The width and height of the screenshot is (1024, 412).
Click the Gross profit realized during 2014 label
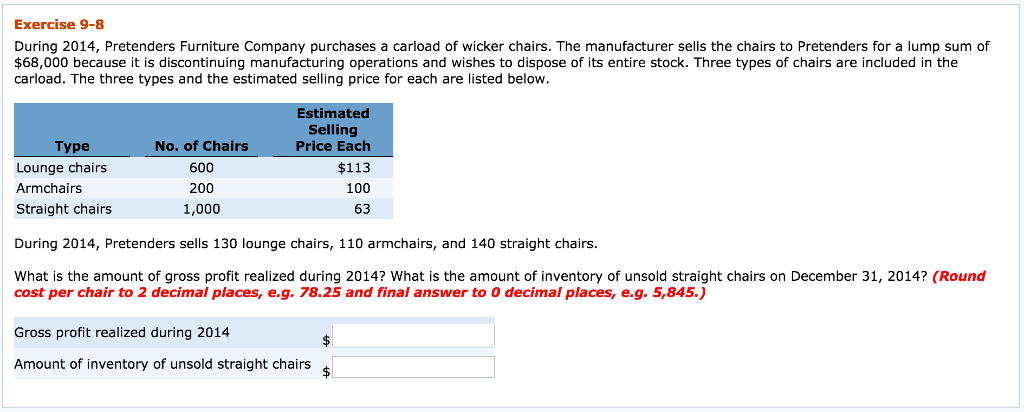pyautogui.click(x=122, y=332)
